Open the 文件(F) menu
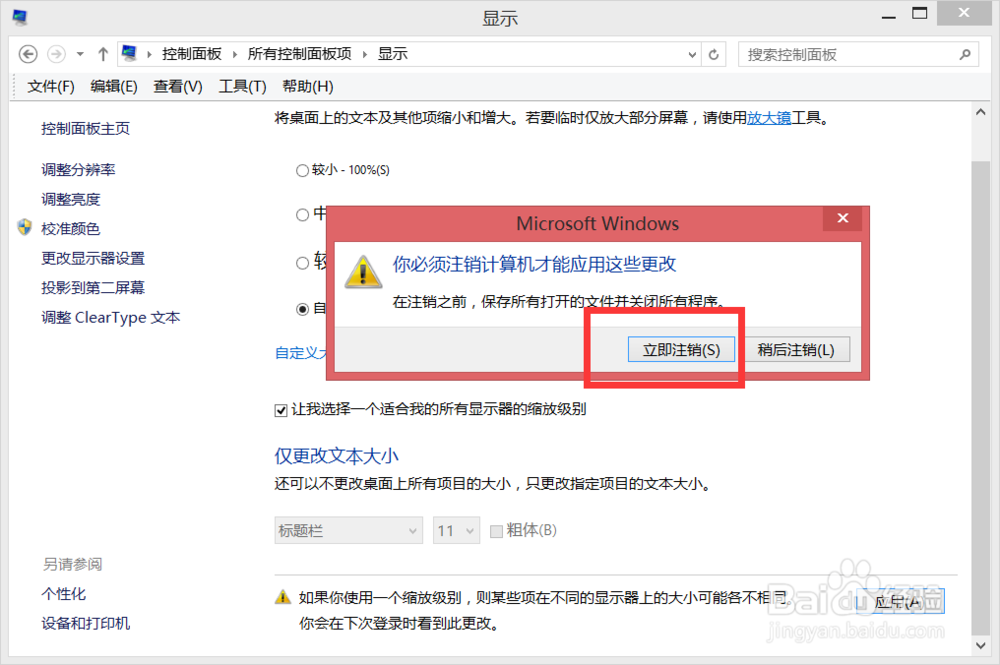Image resolution: width=1000 pixels, height=665 pixels. pos(51,87)
